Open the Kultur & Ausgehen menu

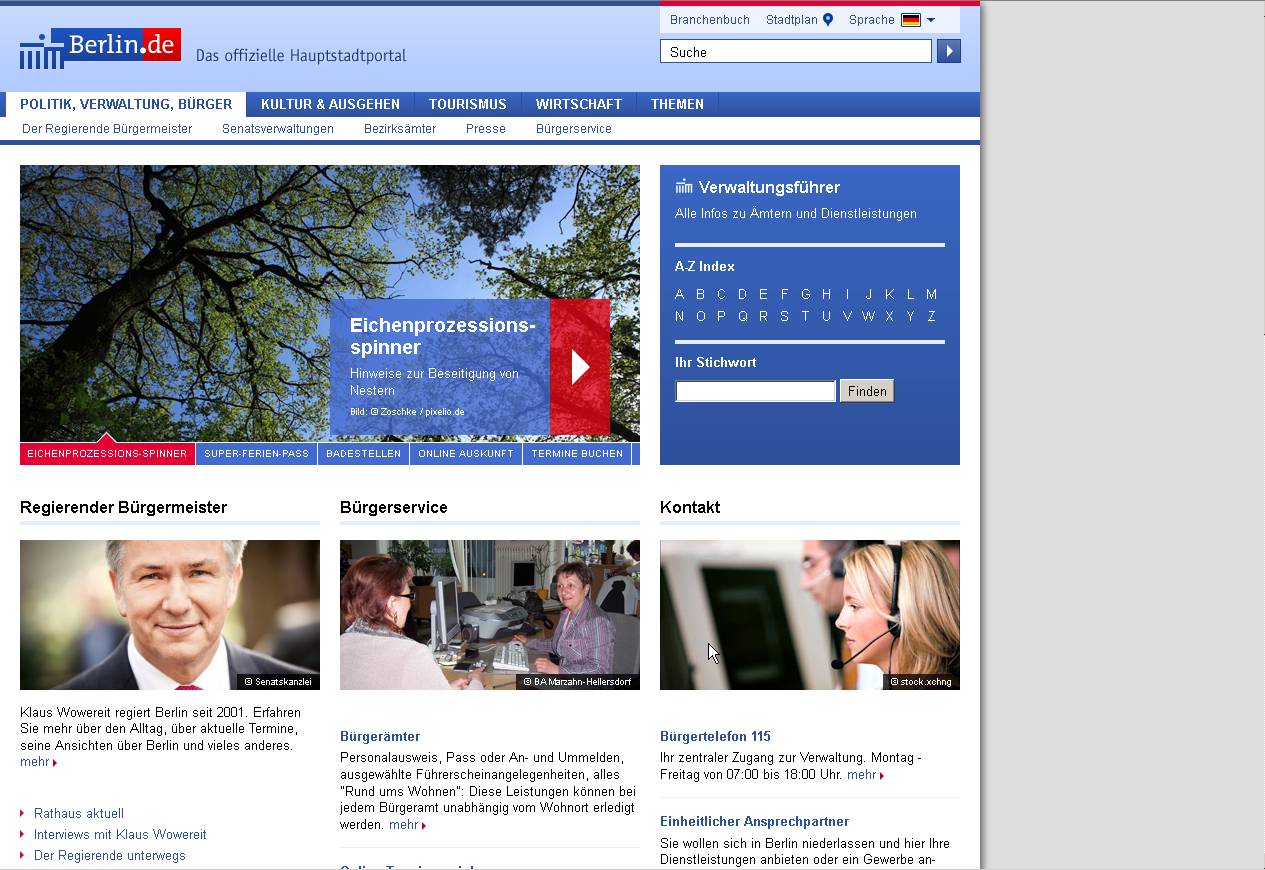tap(330, 104)
